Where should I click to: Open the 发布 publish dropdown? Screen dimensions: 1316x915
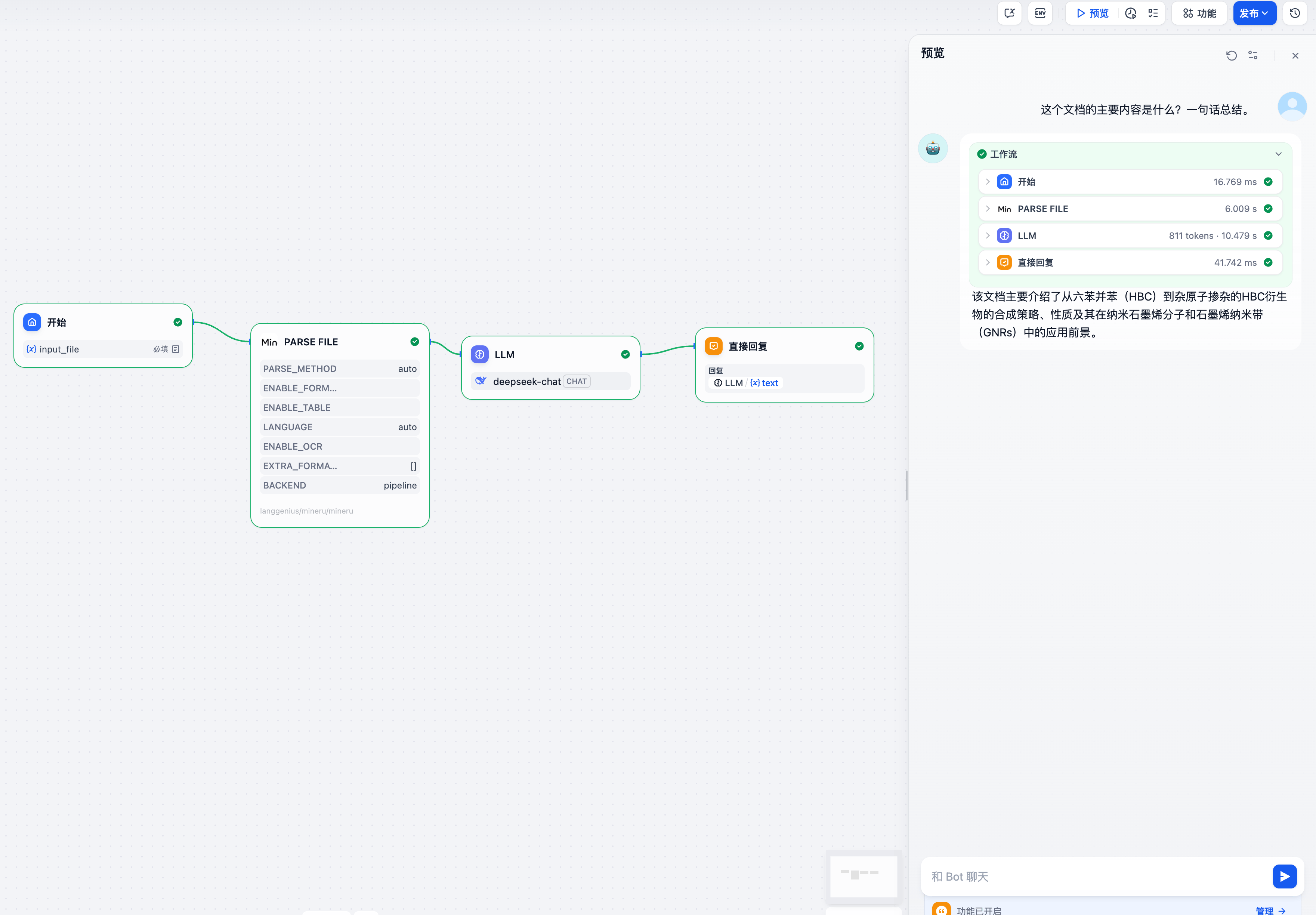[x=1254, y=13]
